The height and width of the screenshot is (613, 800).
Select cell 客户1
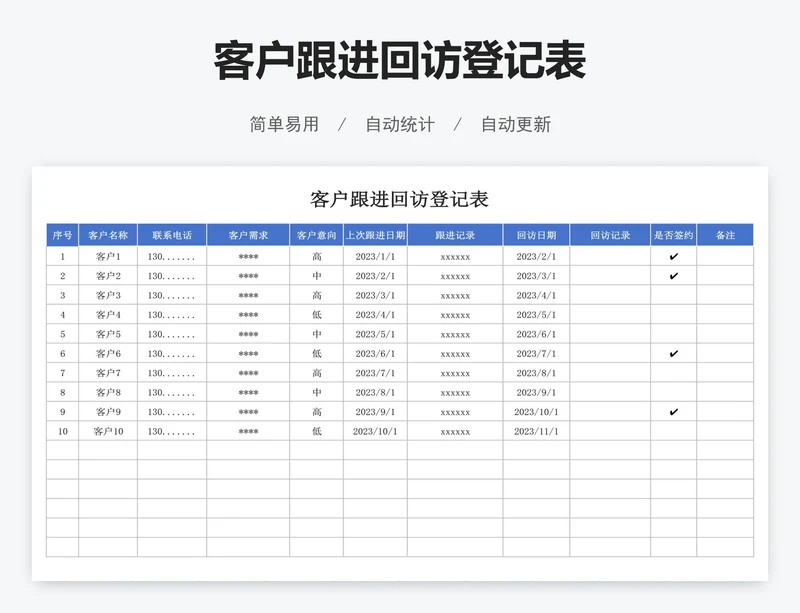click(108, 256)
